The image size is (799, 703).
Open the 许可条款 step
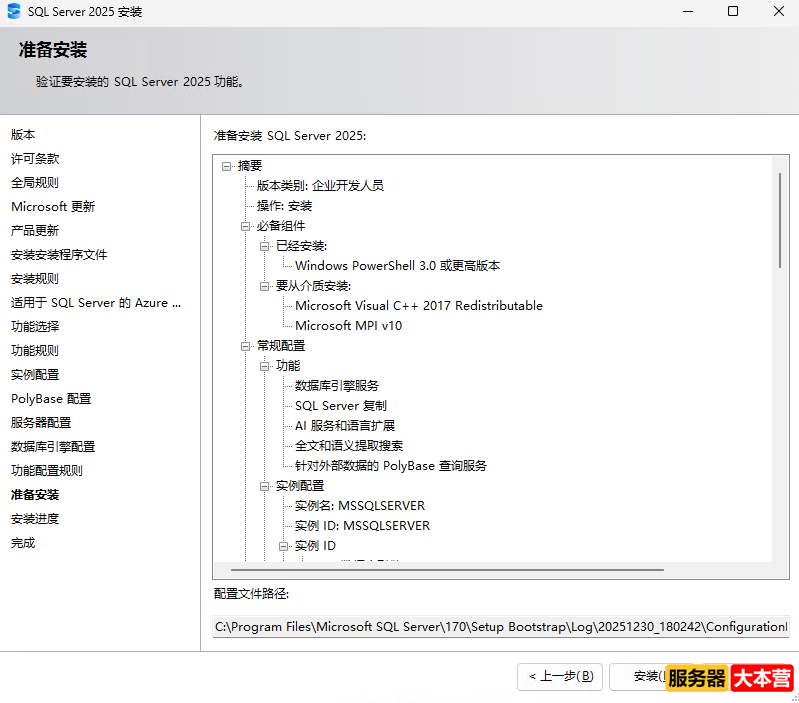[x=35, y=158]
